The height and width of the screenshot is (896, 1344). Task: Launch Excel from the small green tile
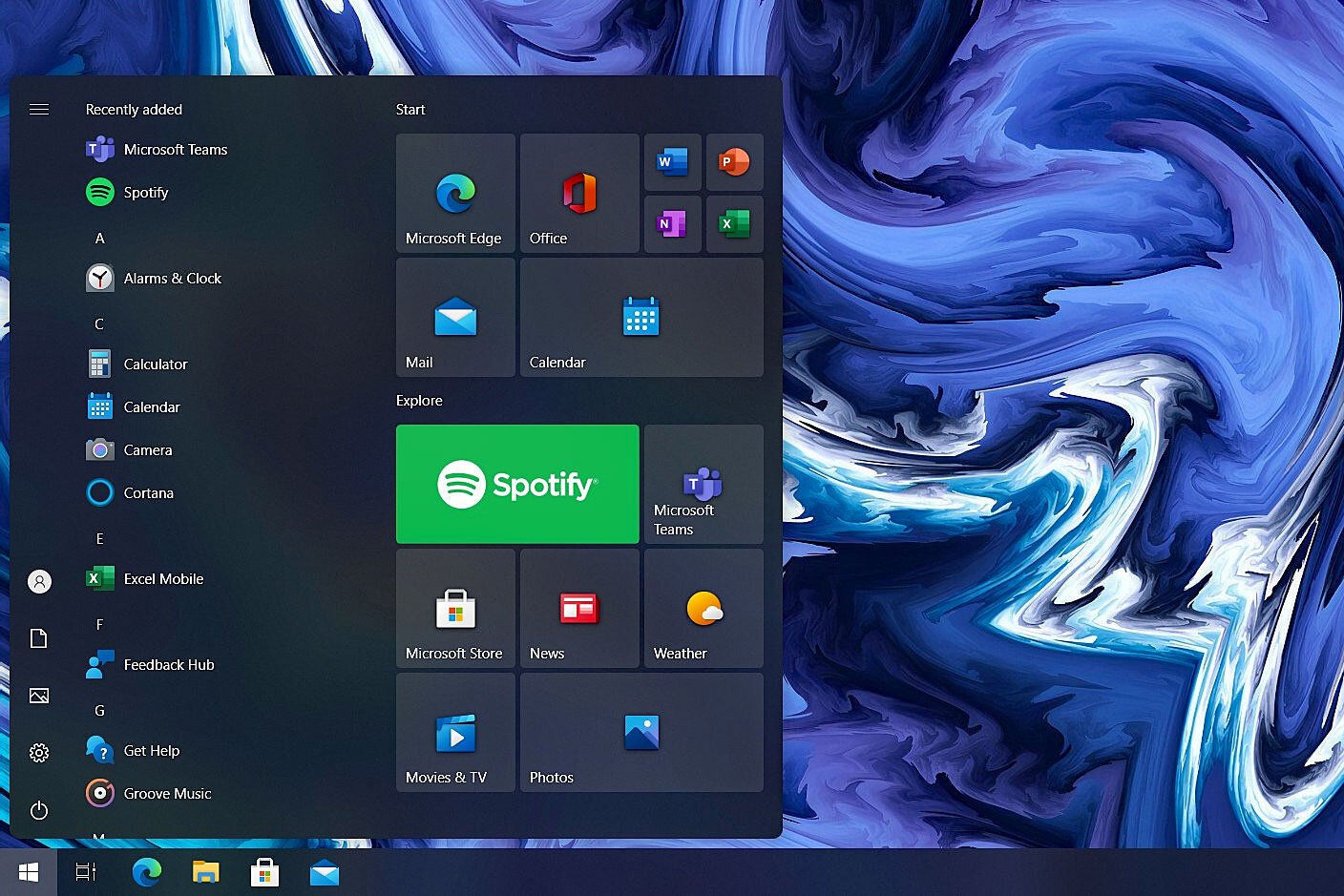[x=734, y=224]
